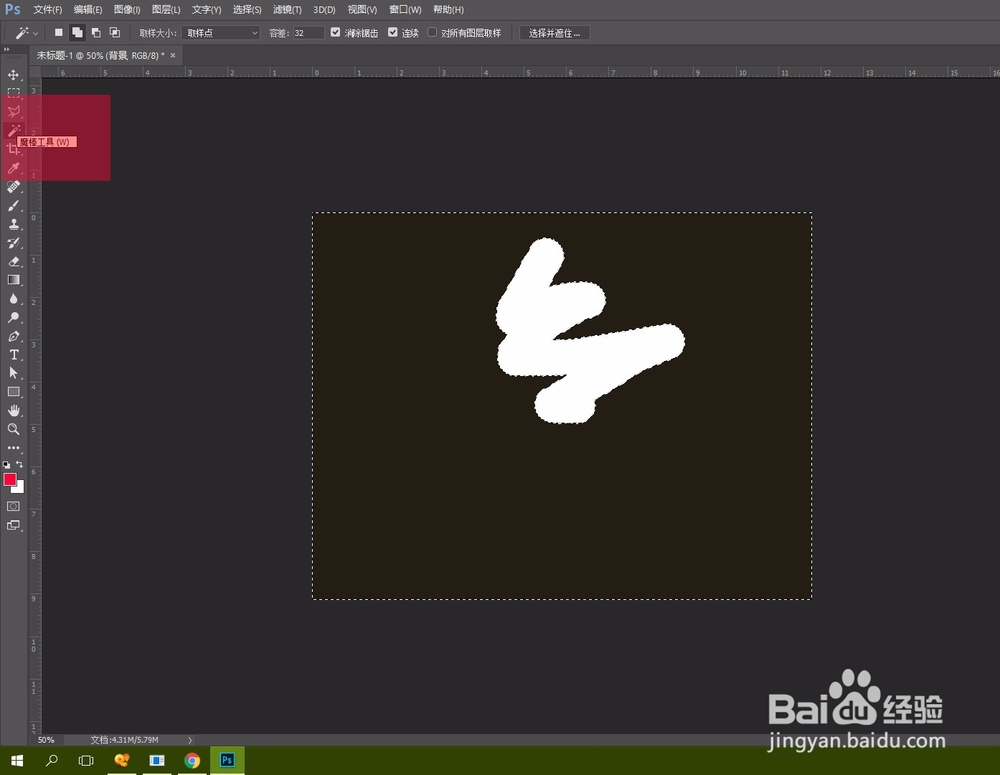Open the 滤镜(T) menu
The width and height of the screenshot is (1000, 775).
click(x=287, y=10)
